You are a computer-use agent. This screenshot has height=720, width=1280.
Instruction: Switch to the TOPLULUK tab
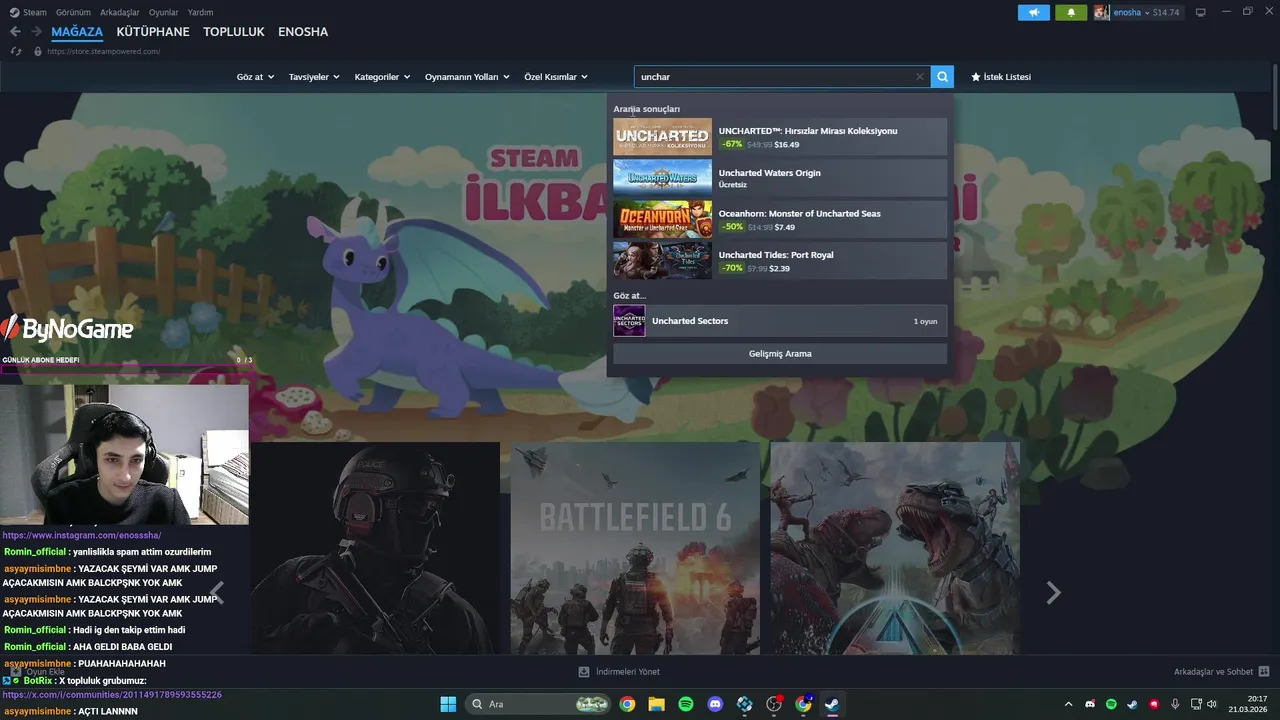coord(234,32)
